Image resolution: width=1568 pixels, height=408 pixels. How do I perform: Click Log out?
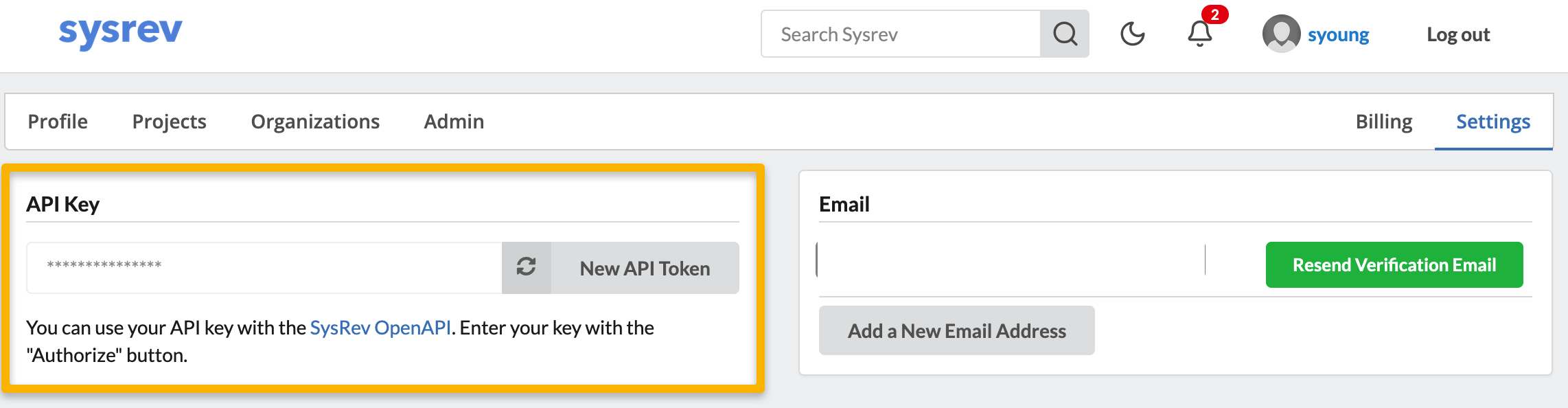1458,34
